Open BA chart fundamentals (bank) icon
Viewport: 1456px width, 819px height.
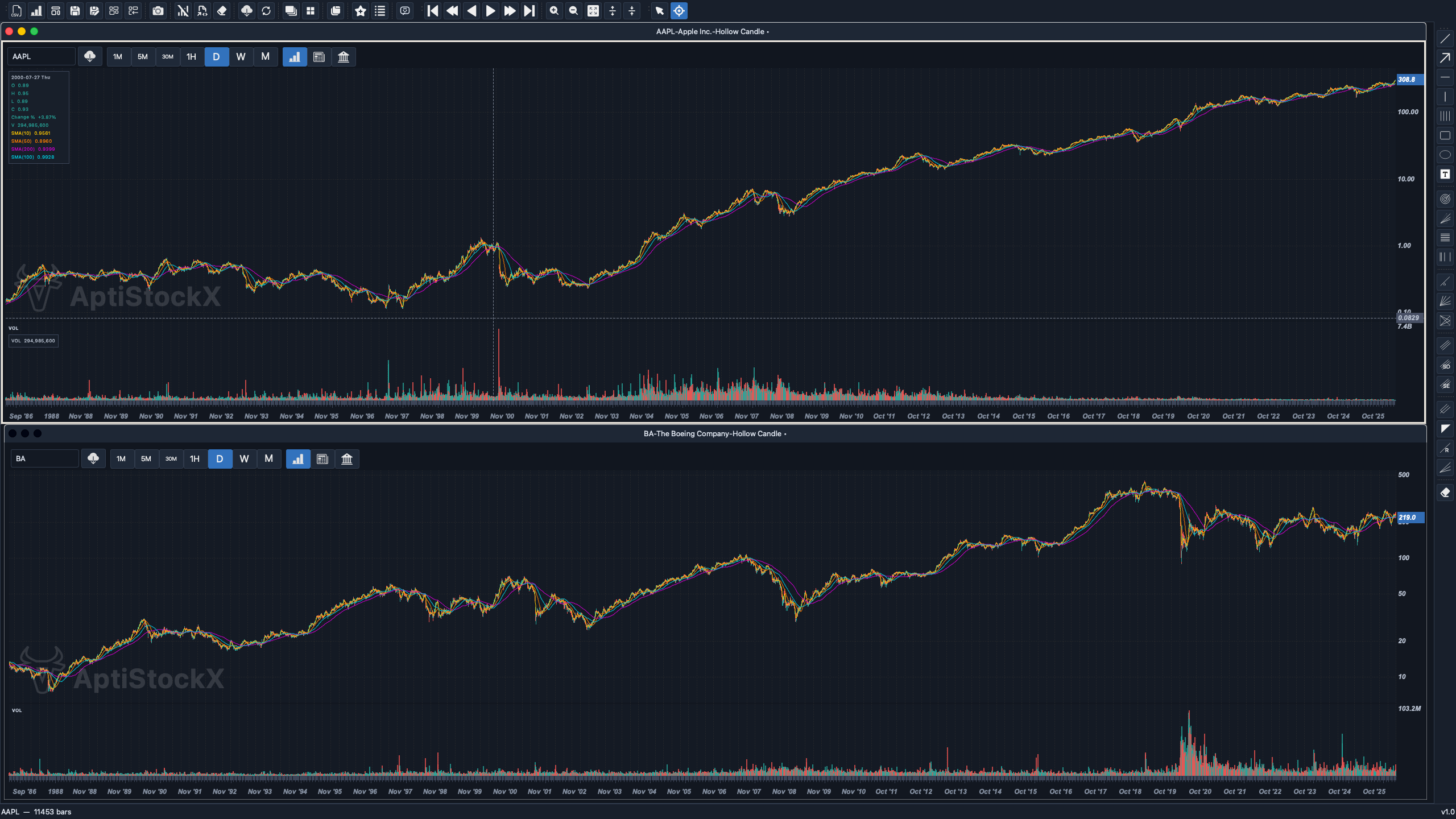(347, 459)
